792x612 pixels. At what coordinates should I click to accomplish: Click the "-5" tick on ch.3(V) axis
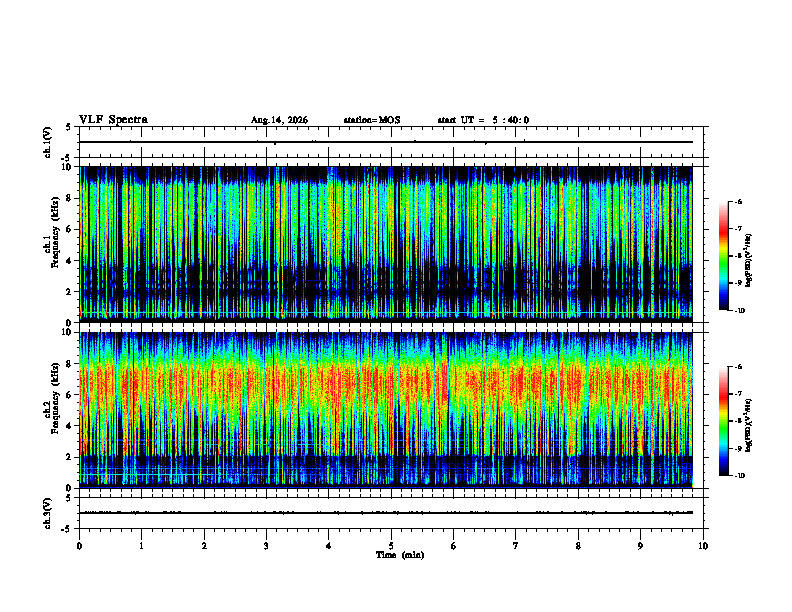pyautogui.click(x=67, y=529)
